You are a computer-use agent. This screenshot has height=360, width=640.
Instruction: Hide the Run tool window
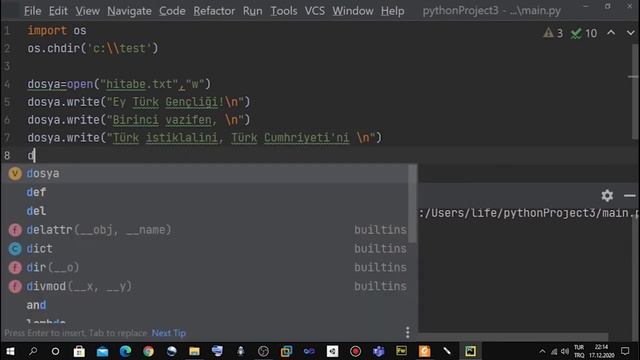[630, 196]
